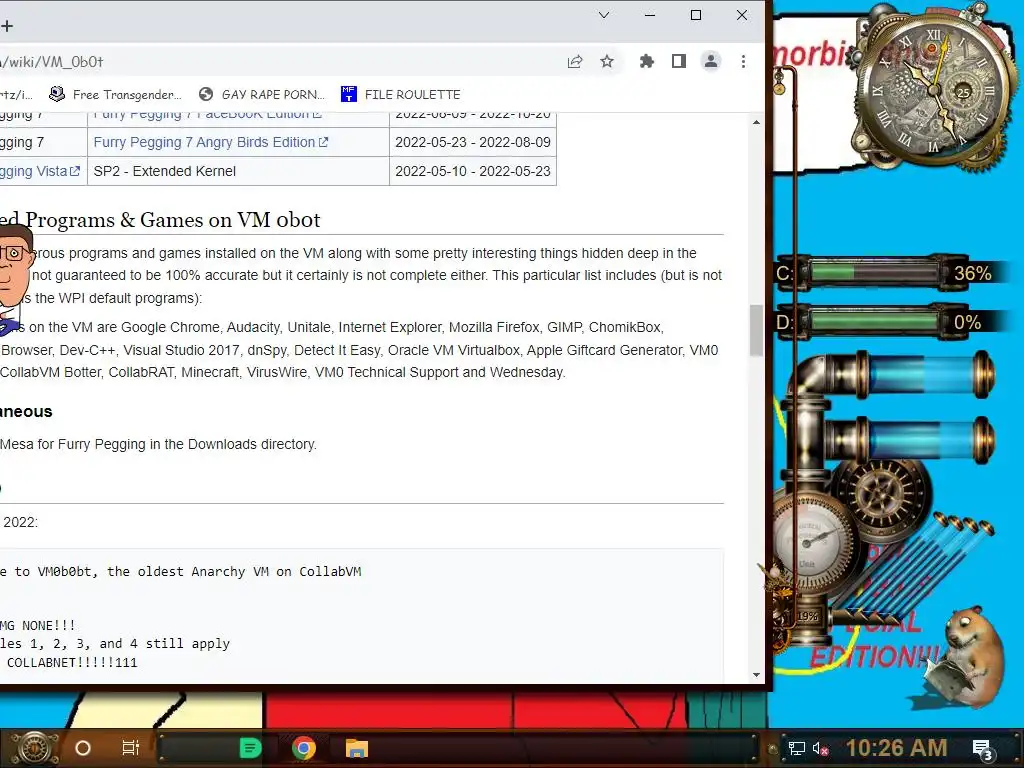The width and height of the screenshot is (1024, 768).
Task: Click the lower blue glass tube gauge
Action: [x=924, y=440]
